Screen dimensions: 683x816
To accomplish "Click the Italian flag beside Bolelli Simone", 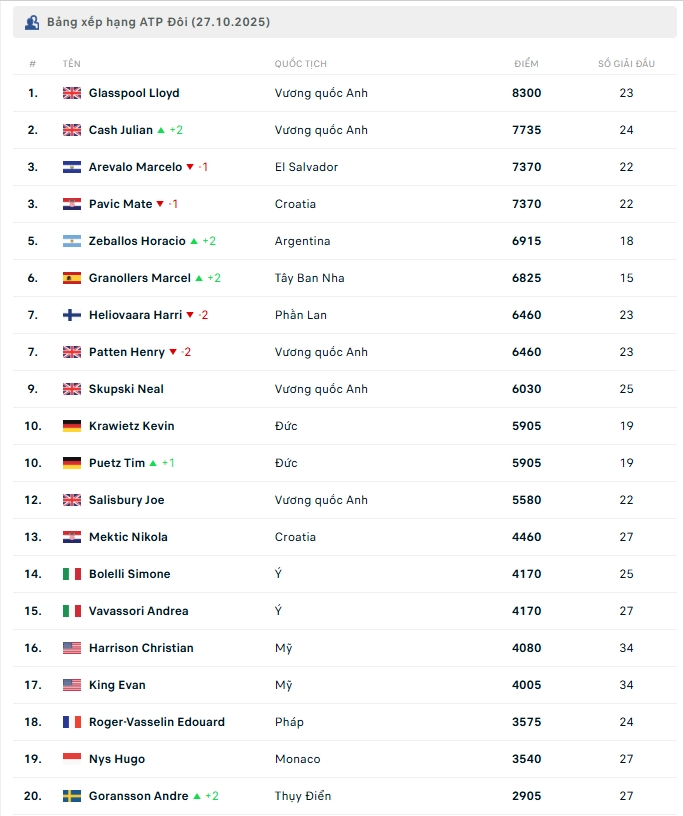I will point(72,574).
